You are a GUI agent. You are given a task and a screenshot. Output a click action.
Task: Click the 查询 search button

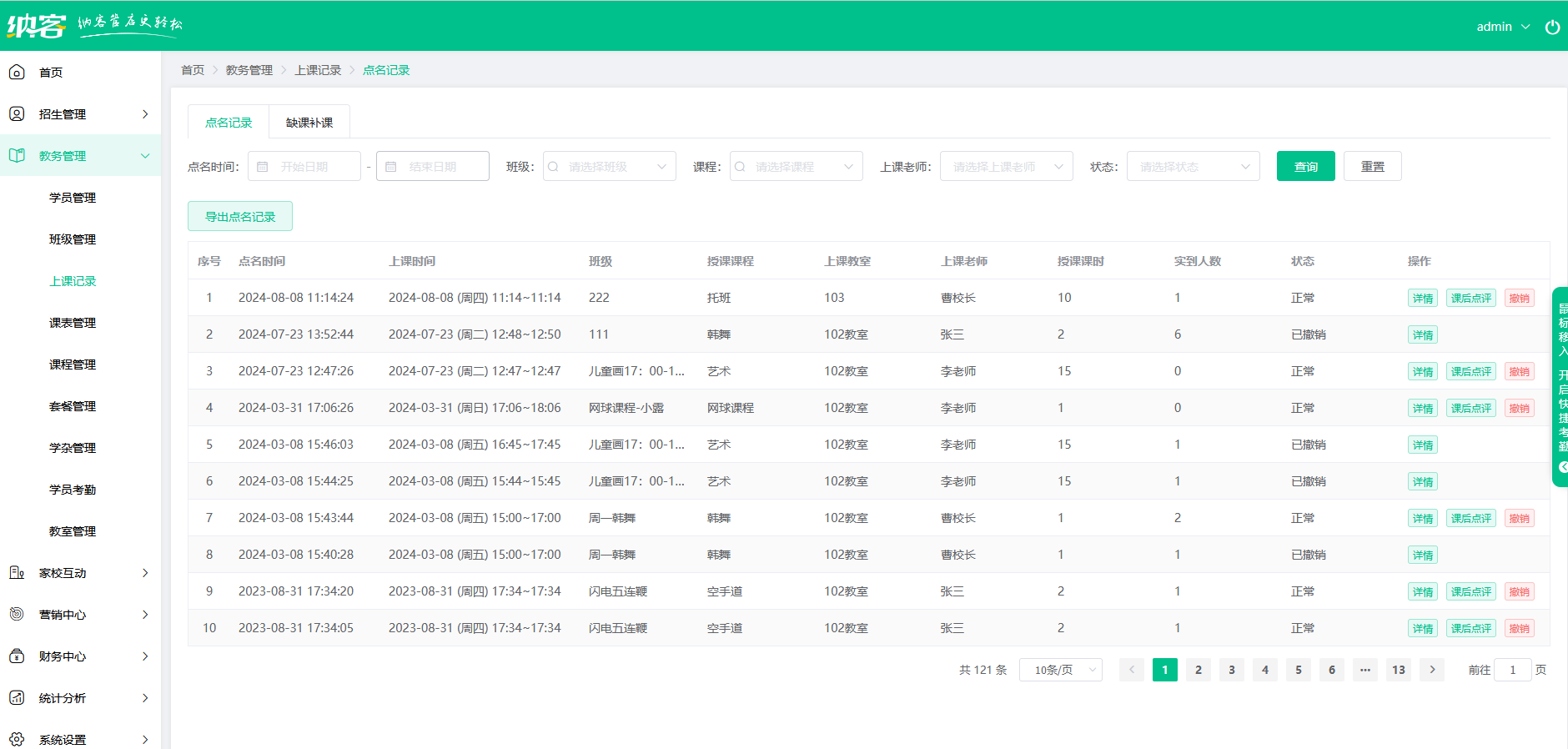(1306, 166)
